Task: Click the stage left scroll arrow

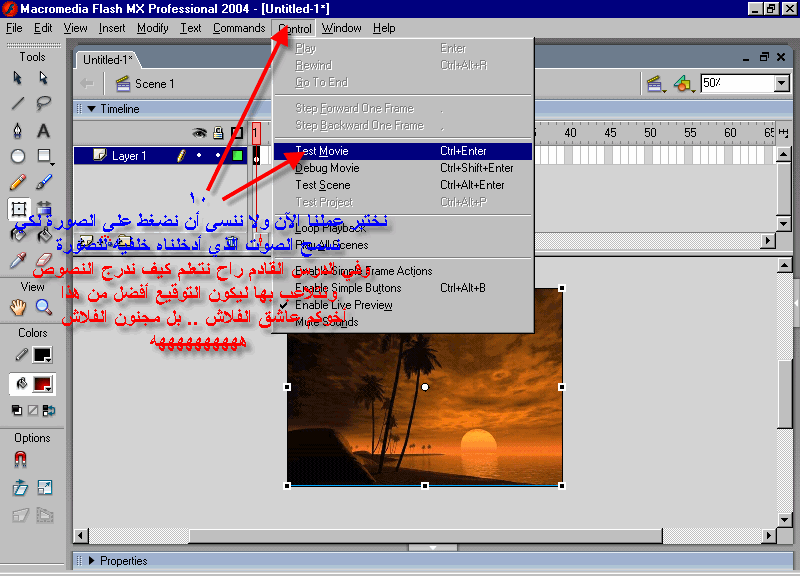Action: coord(81,536)
